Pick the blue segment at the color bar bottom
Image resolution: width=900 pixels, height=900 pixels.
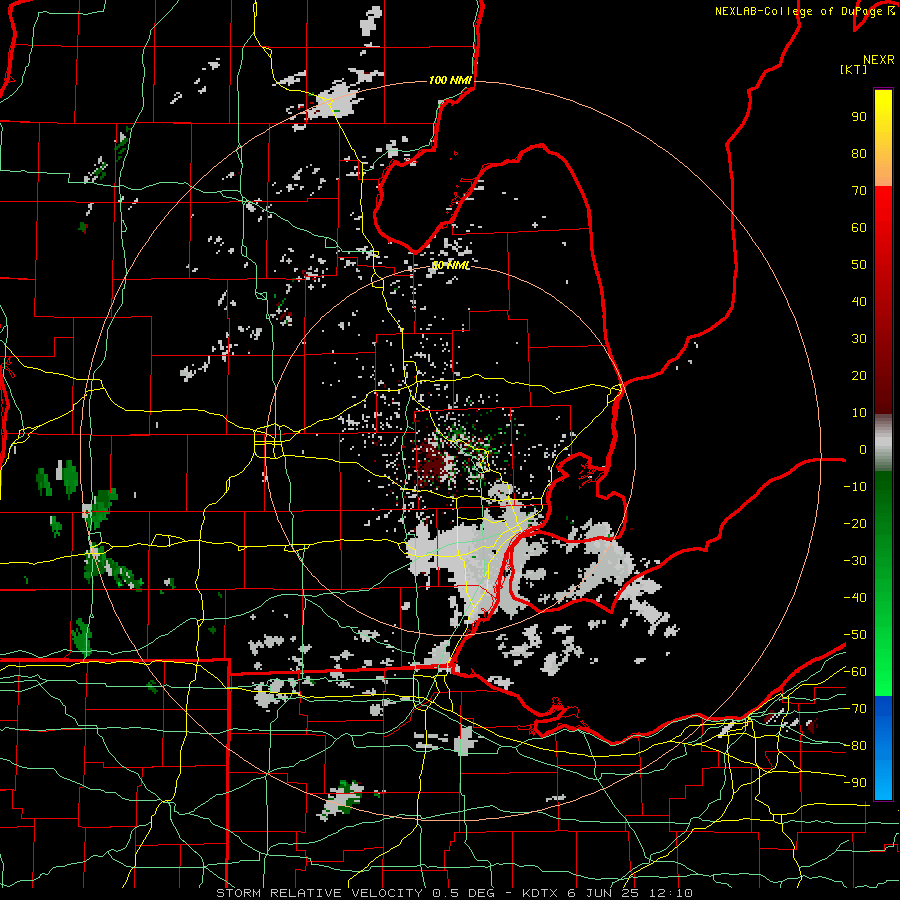click(x=883, y=747)
